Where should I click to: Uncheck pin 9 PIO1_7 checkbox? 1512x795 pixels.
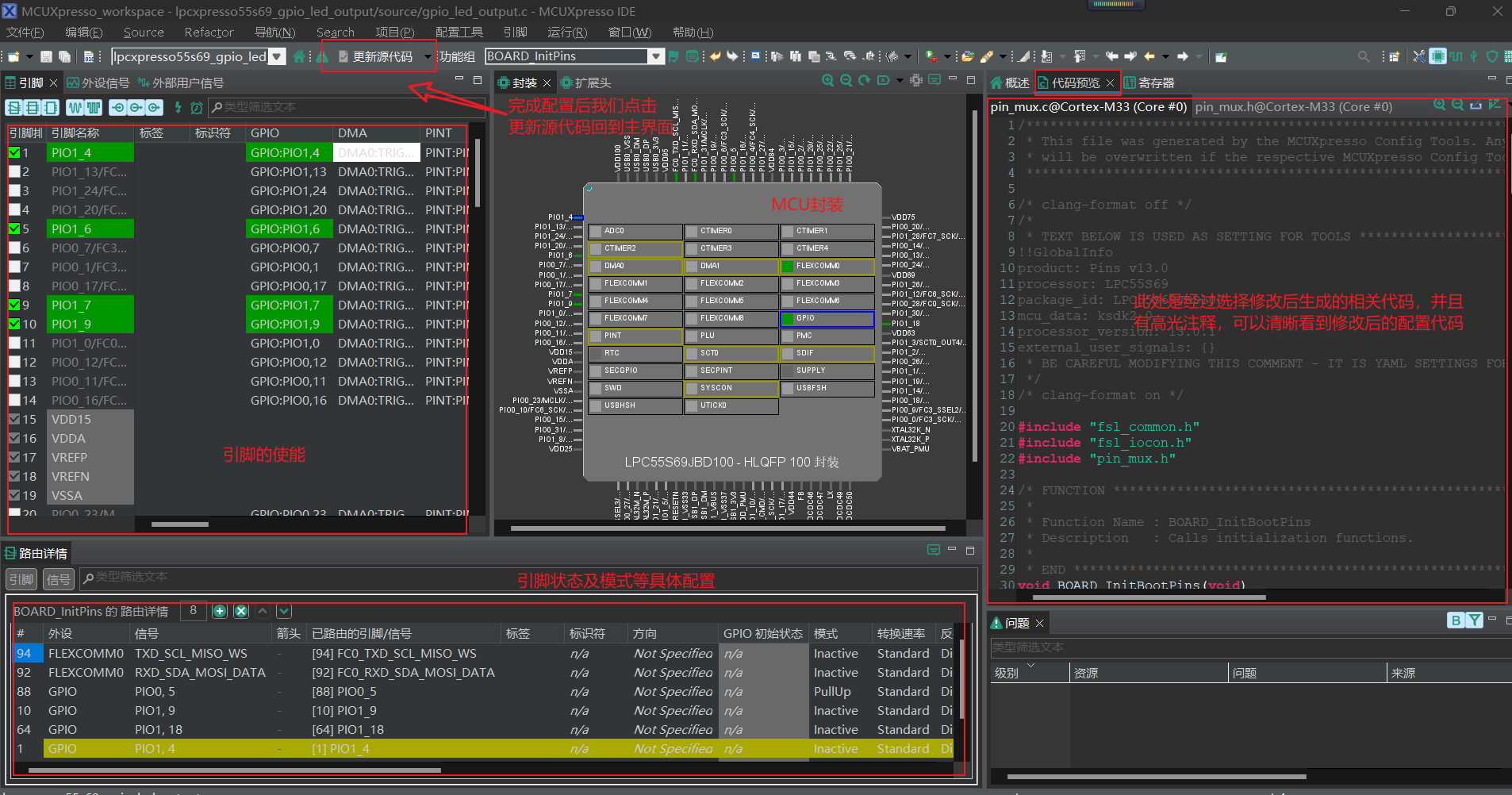(14, 305)
